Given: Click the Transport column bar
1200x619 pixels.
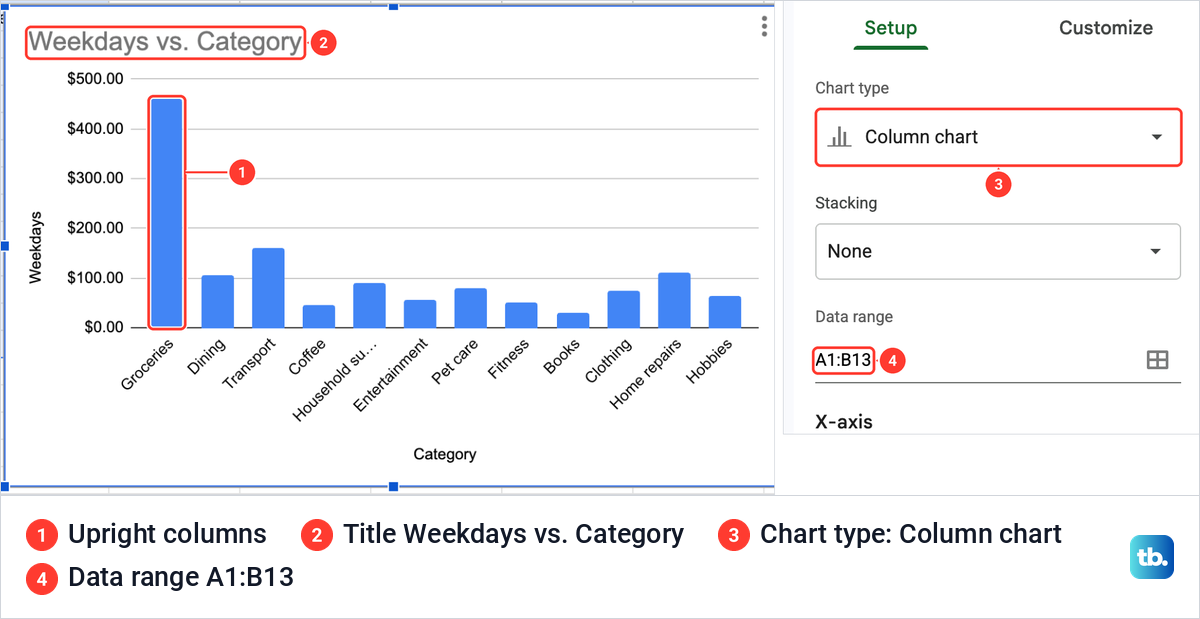Looking at the screenshot, I should pyautogui.click(x=268, y=288).
